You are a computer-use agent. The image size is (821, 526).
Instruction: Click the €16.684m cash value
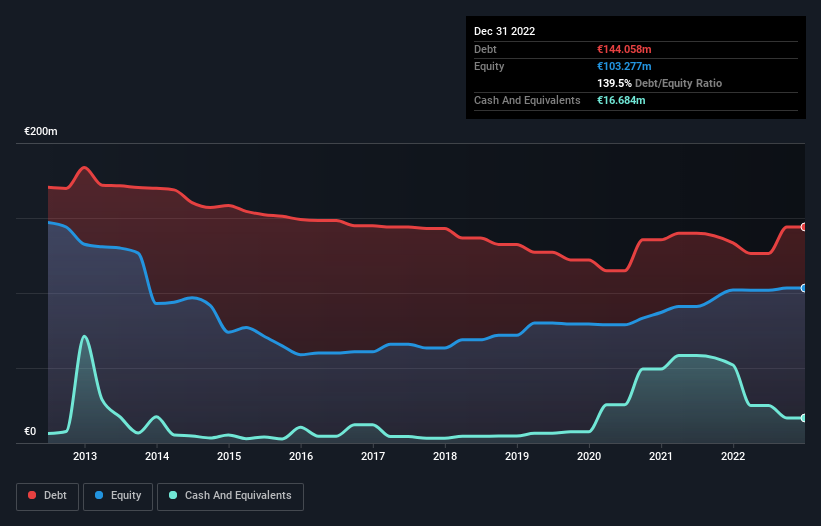tap(621, 100)
